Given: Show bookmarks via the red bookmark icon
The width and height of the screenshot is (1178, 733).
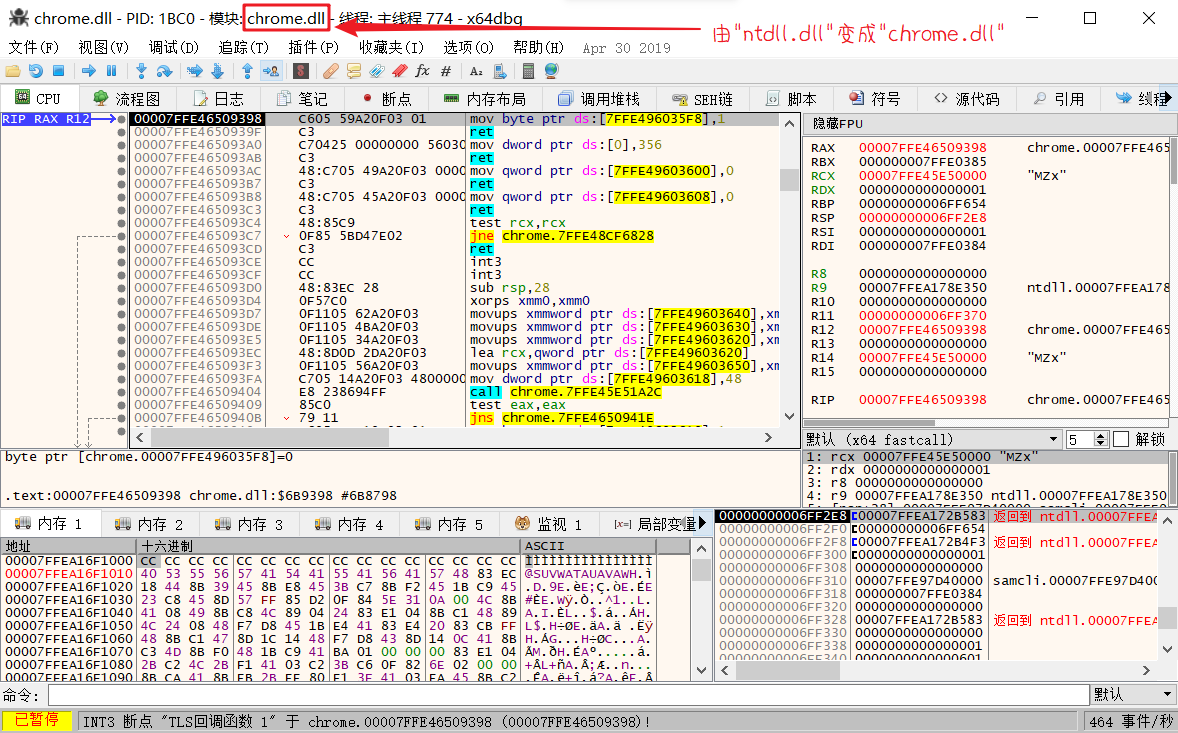Looking at the screenshot, I should [400, 71].
